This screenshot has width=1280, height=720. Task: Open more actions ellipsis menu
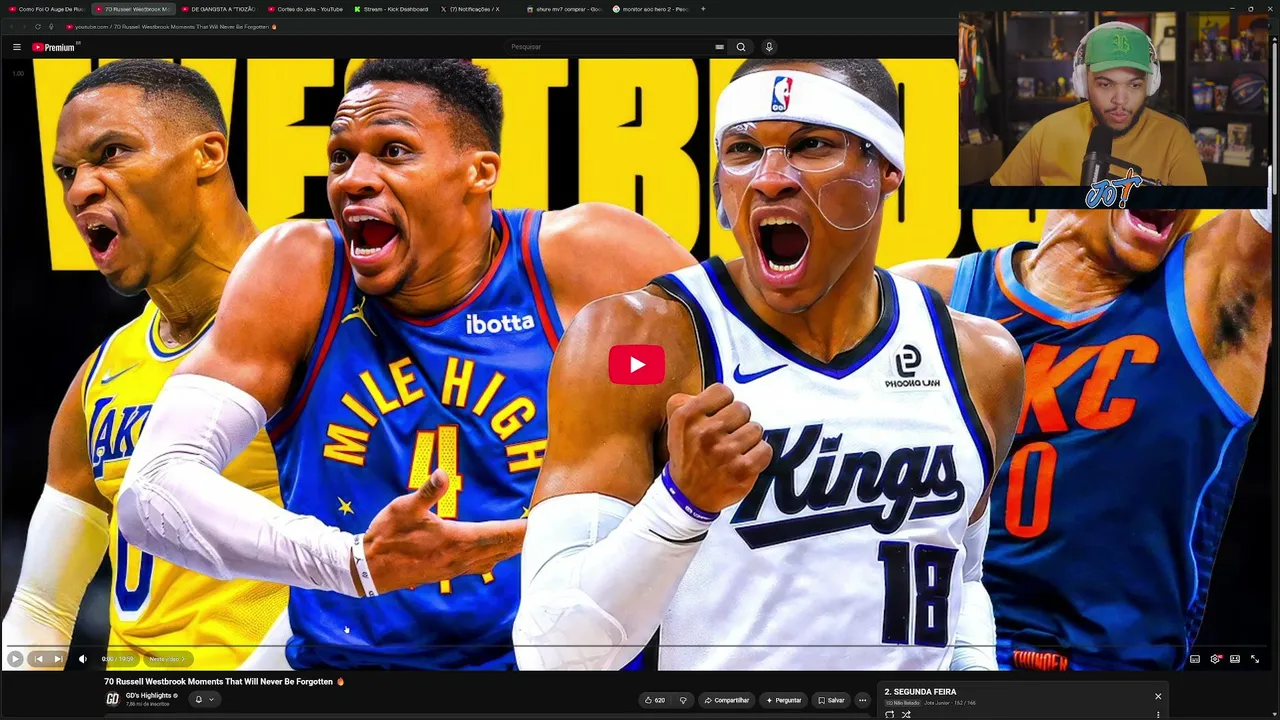click(862, 700)
